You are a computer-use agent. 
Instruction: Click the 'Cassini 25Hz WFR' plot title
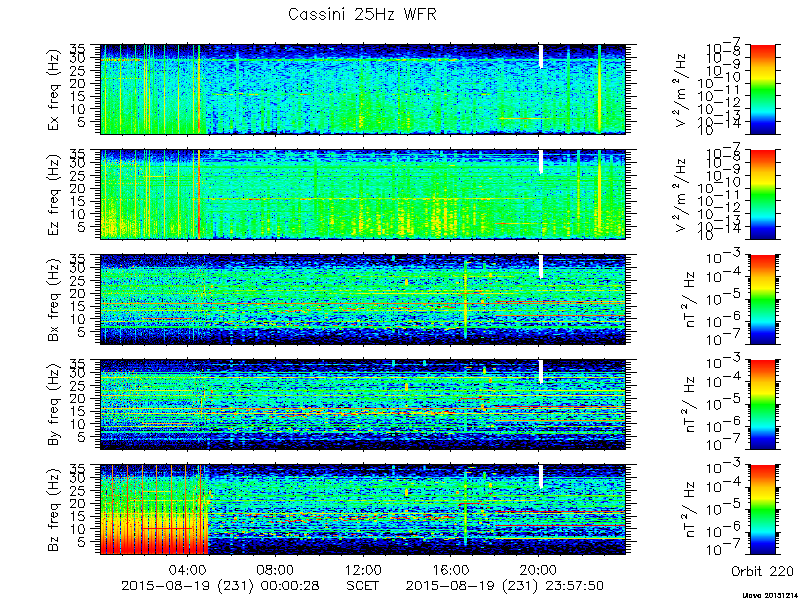[362, 14]
